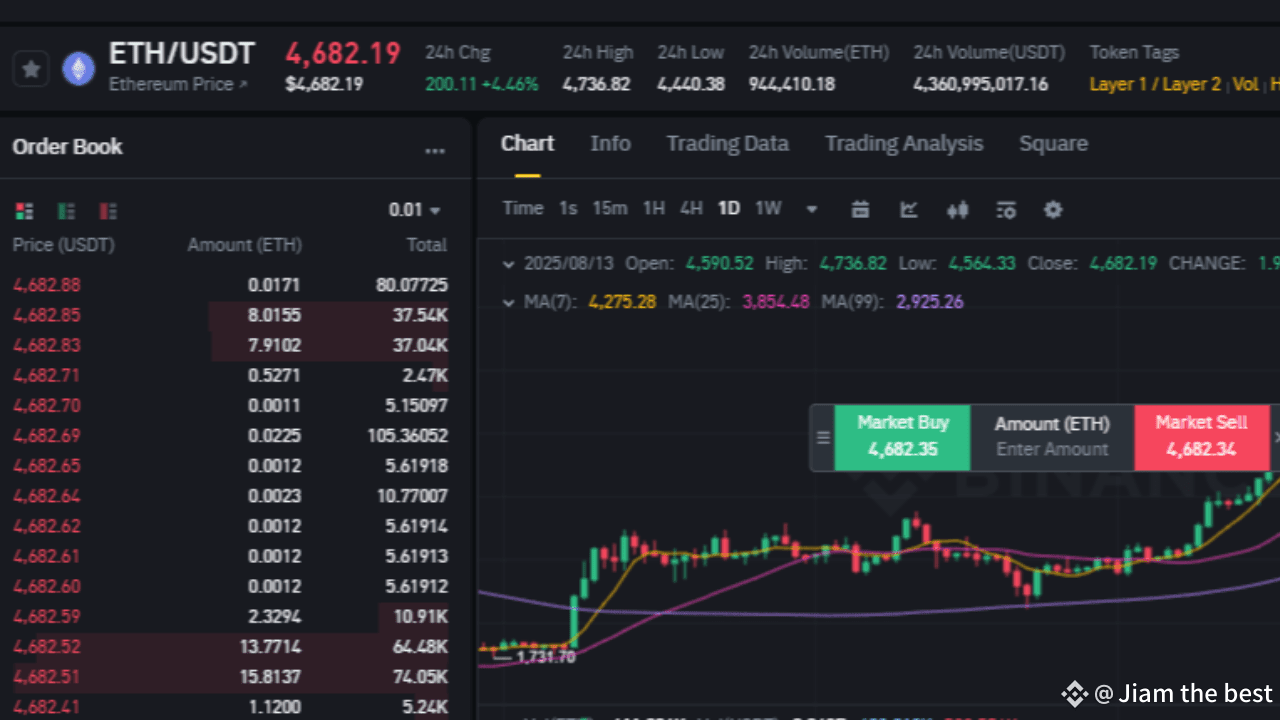The height and width of the screenshot is (720, 1280).
Task: Select the ask price 4,682.85
Action: [x=47, y=315]
